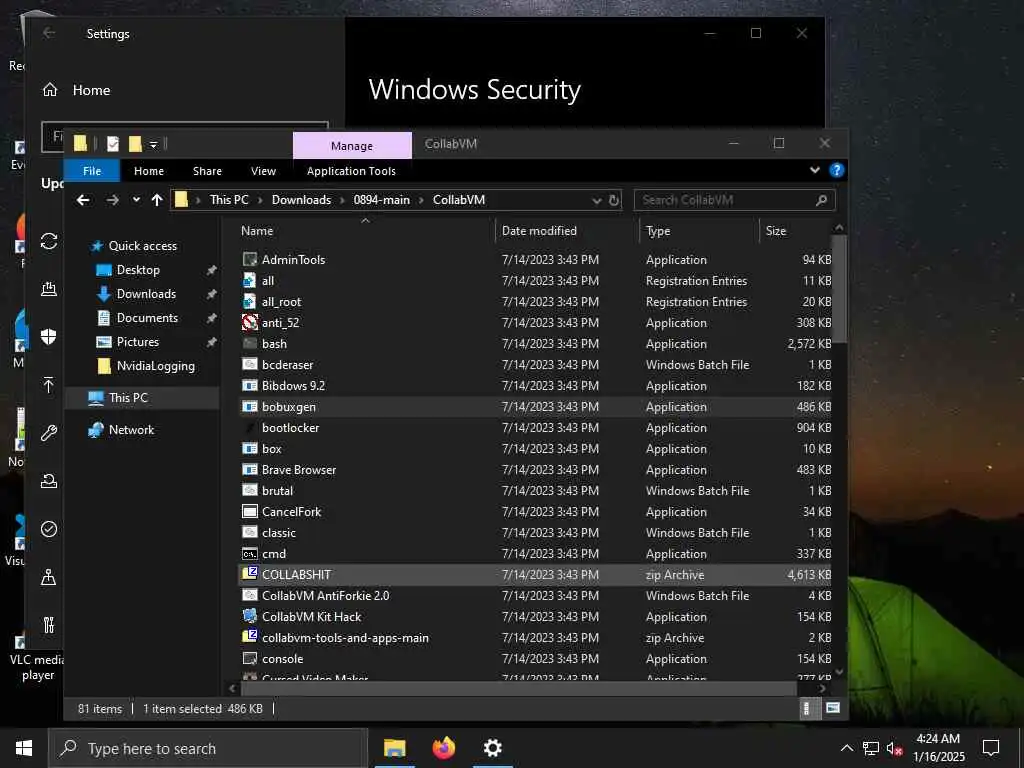Image resolution: width=1024 pixels, height=768 pixels.
Task: Open Customize Quick Access Toolbar dropdown
Action: [153, 144]
